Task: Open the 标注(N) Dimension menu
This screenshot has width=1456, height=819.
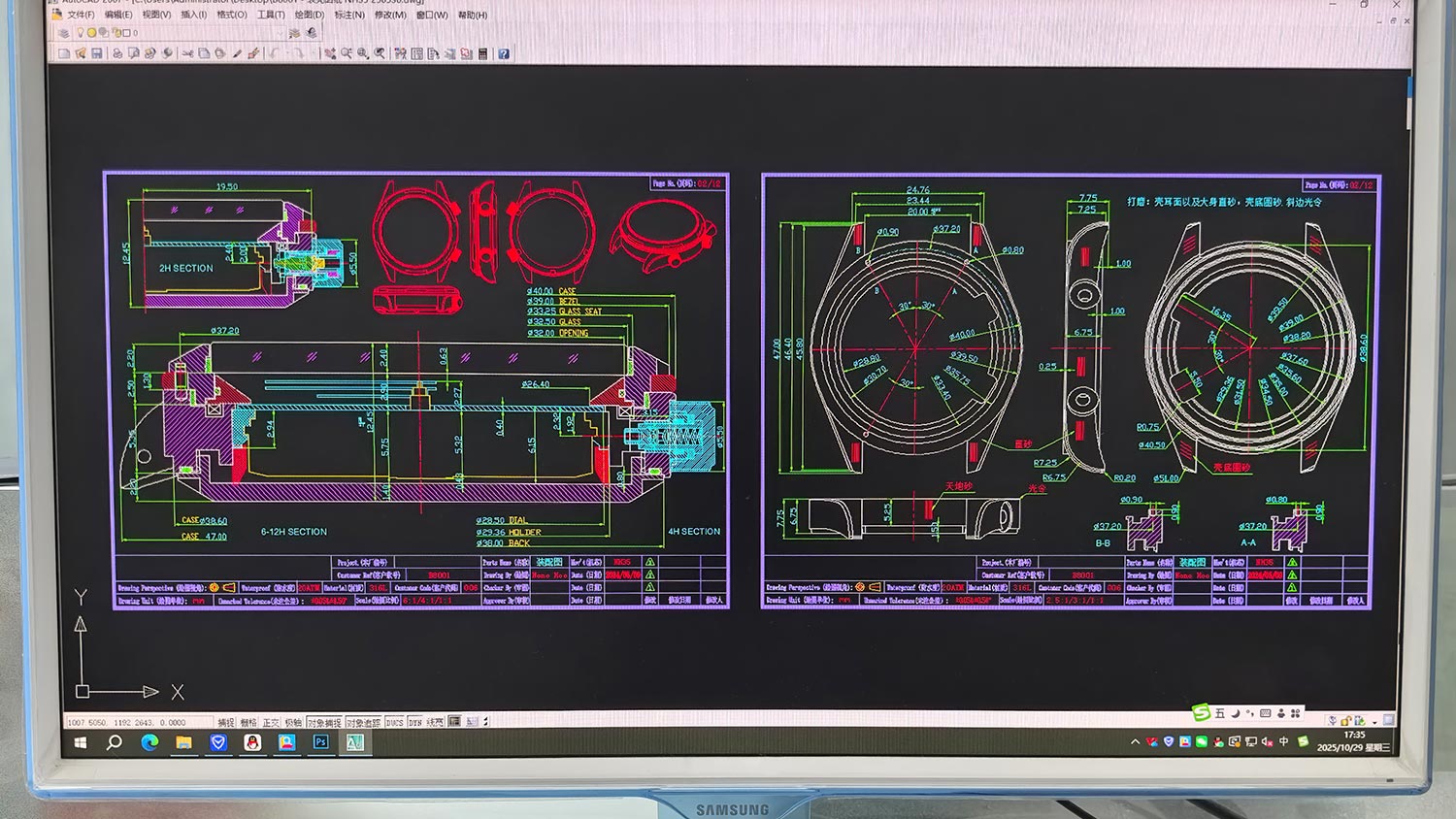Action: (349, 15)
